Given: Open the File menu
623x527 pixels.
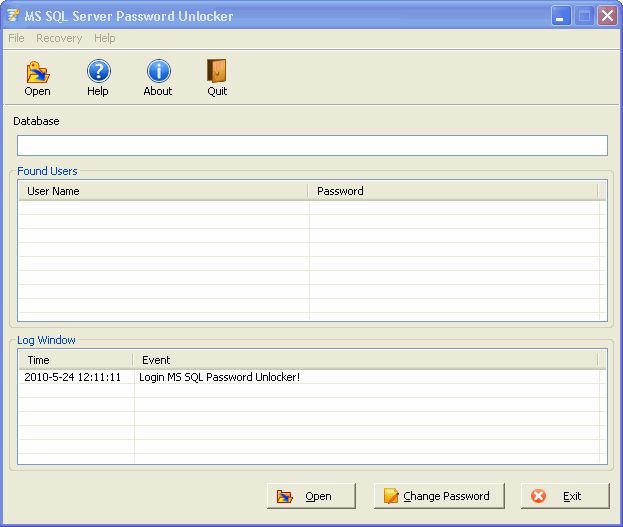Looking at the screenshot, I should click(16, 38).
